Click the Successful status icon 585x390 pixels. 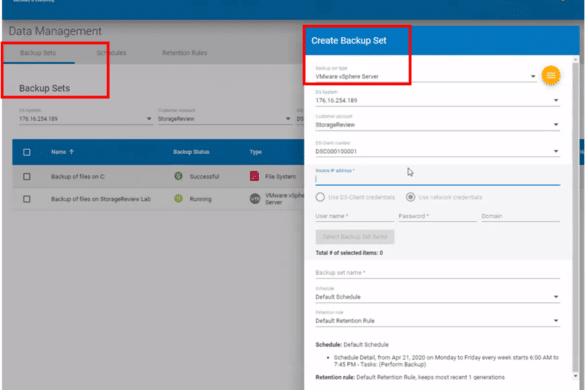[x=179, y=176]
